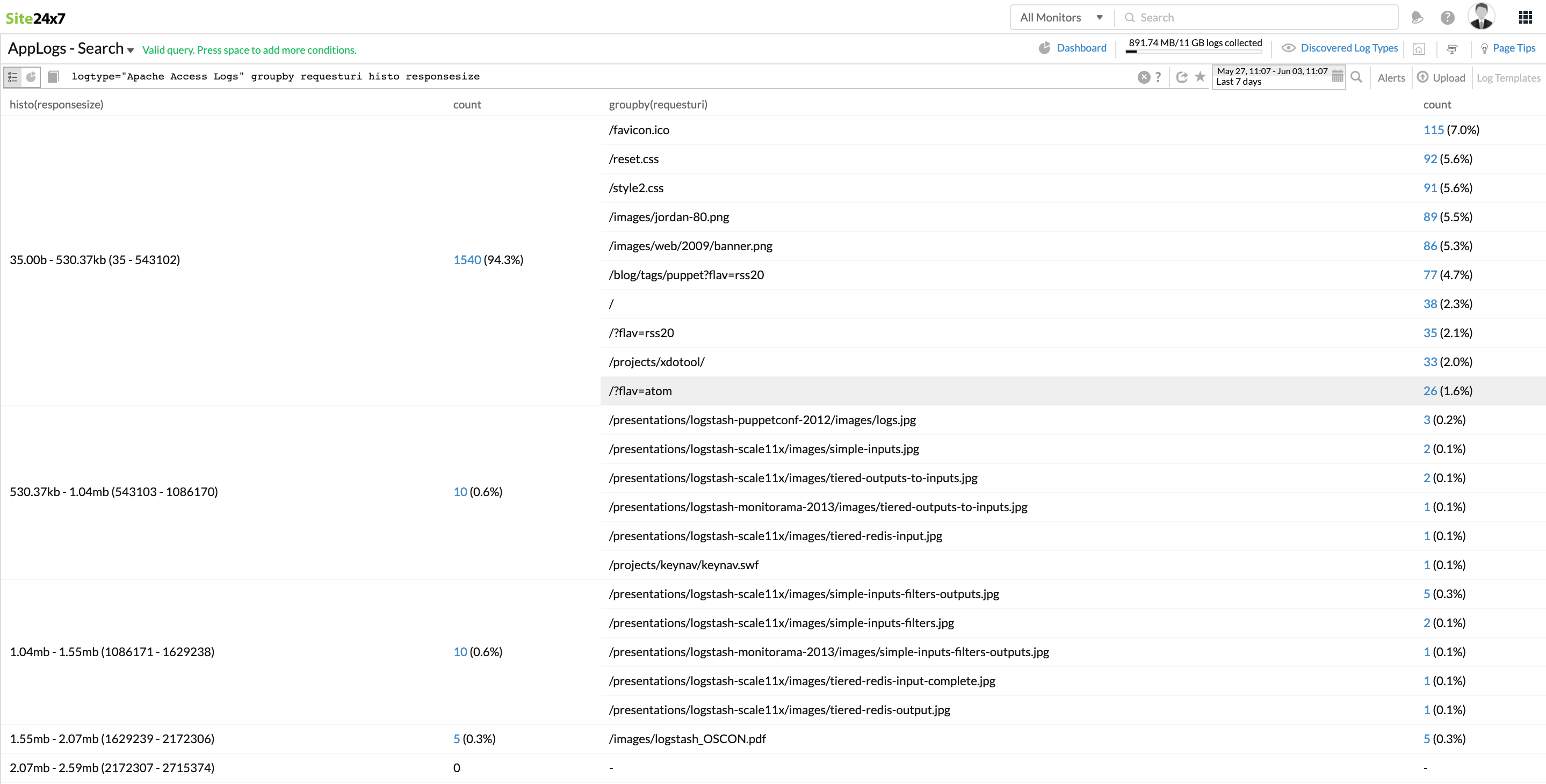Switch to pie chart view icon
The width and height of the screenshot is (1546, 784).
pyautogui.click(x=31, y=77)
